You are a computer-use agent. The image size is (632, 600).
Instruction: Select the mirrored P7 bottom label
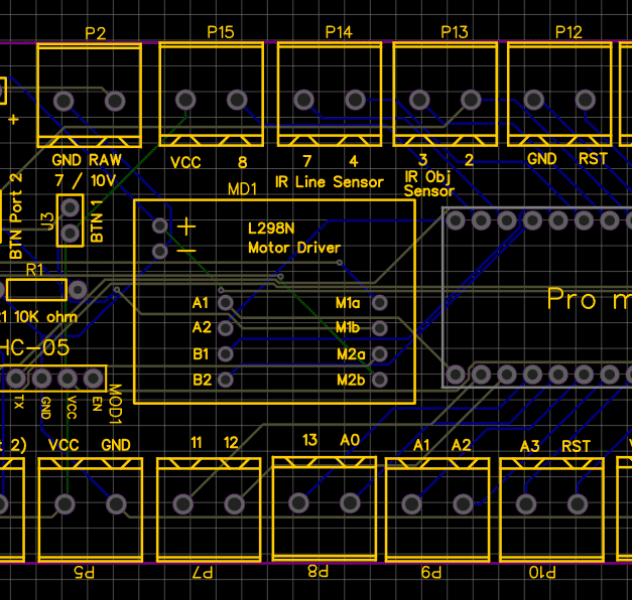pyautogui.click(x=202, y=573)
